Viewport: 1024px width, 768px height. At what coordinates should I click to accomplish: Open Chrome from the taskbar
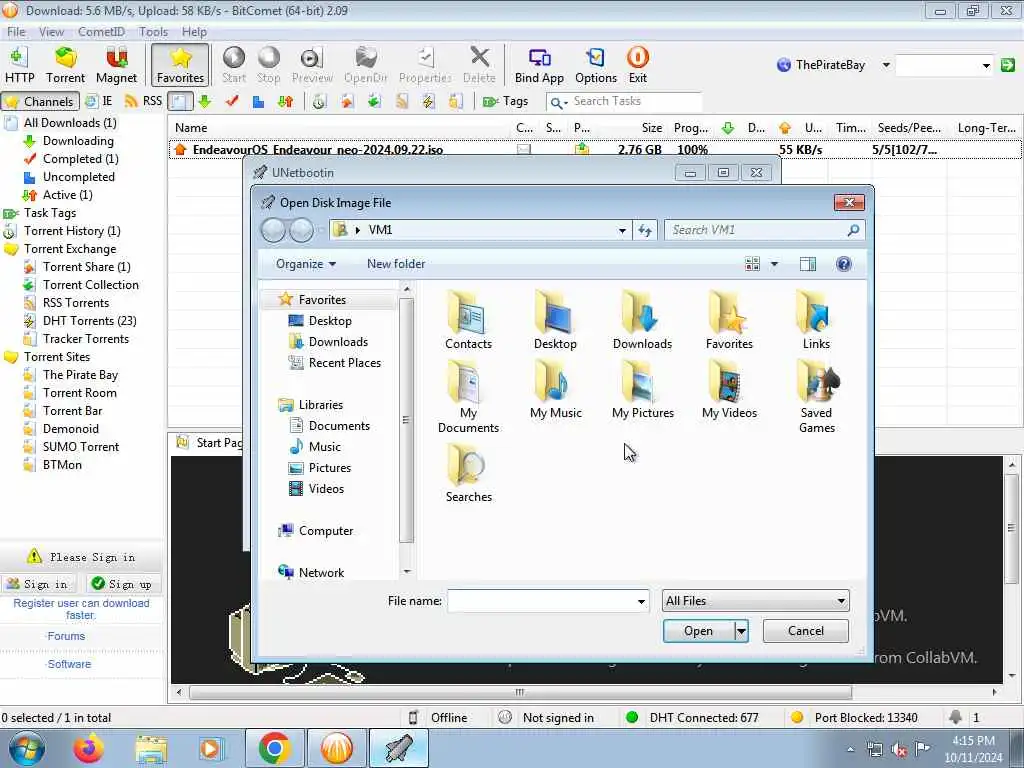[274, 748]
